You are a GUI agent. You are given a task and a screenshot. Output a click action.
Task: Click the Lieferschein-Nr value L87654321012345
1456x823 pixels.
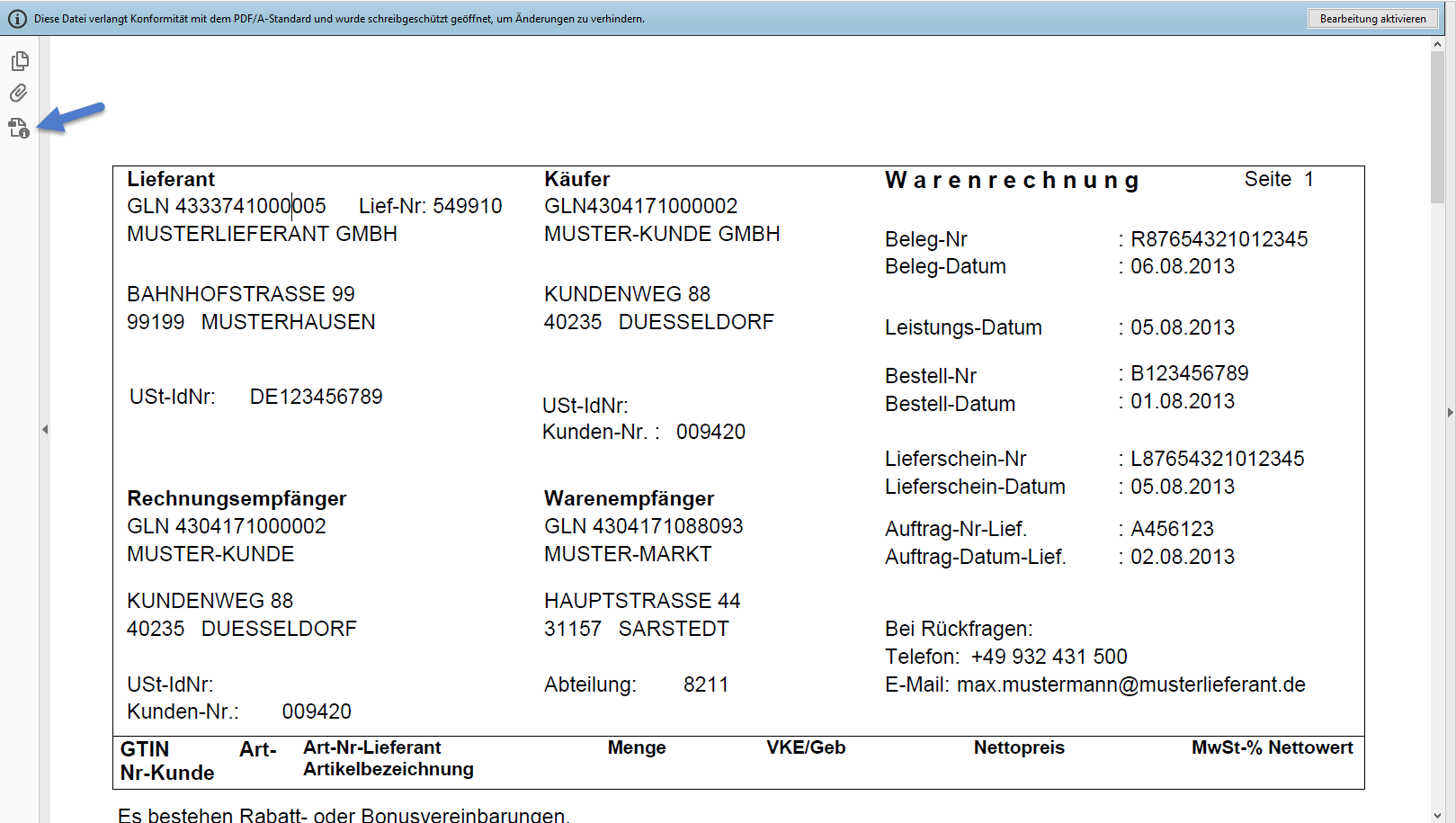click(x=1217, y=459)
